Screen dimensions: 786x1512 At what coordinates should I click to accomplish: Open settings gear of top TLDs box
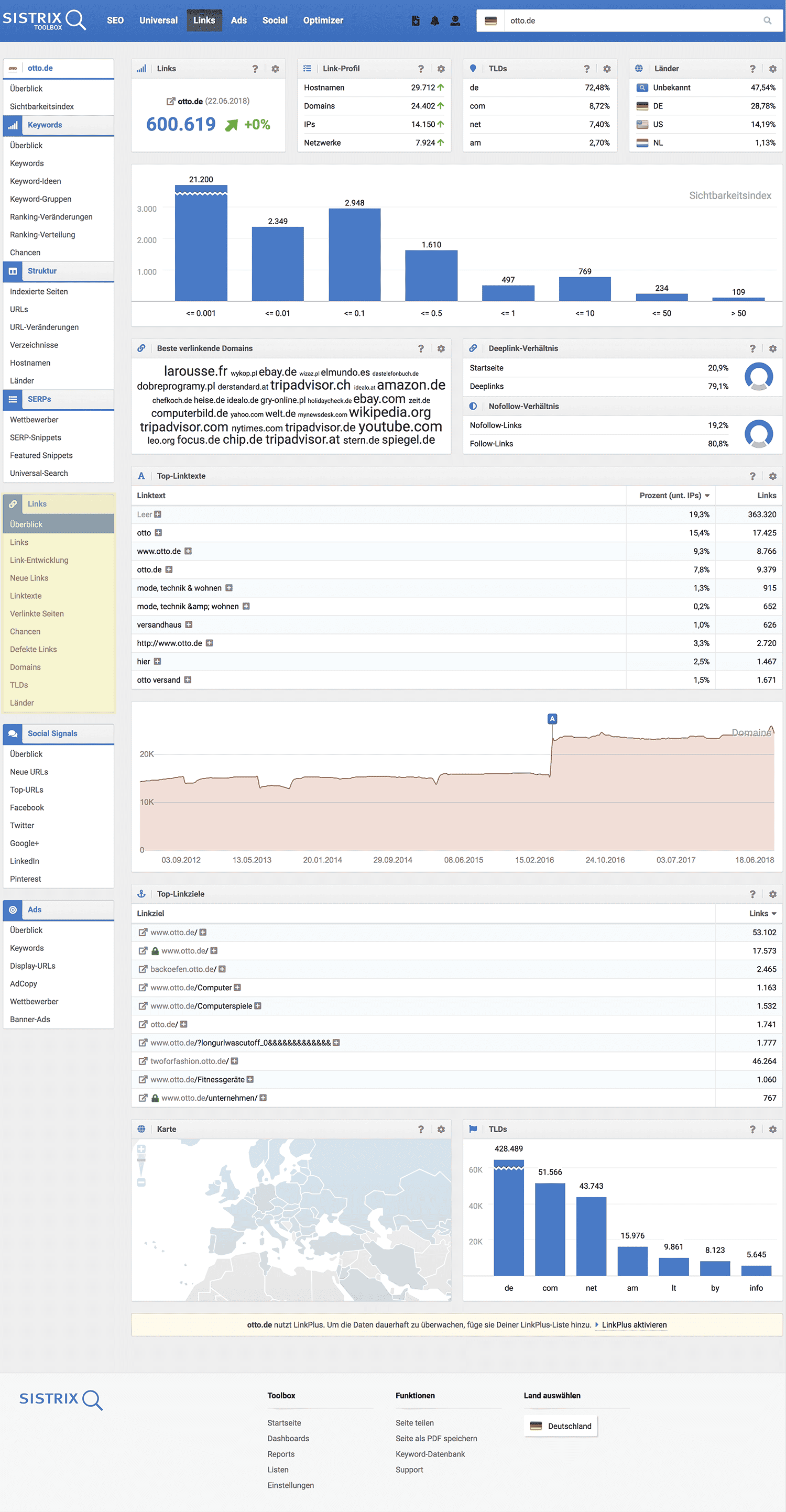coord(607,69)
